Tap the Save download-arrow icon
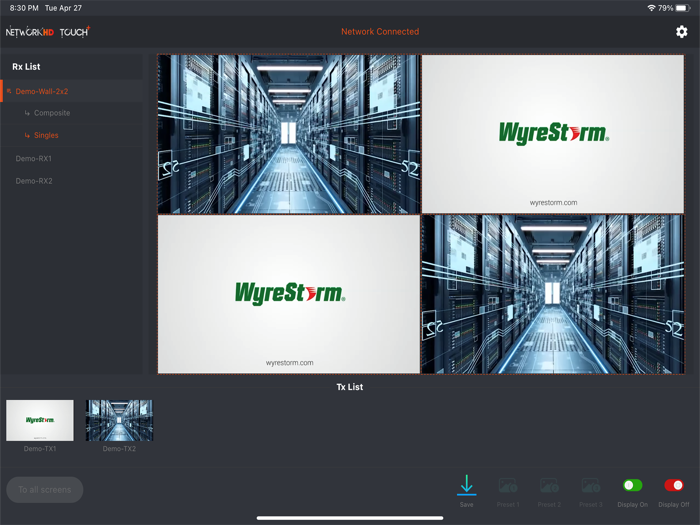 pyautogui.click(x=467, y=485)
